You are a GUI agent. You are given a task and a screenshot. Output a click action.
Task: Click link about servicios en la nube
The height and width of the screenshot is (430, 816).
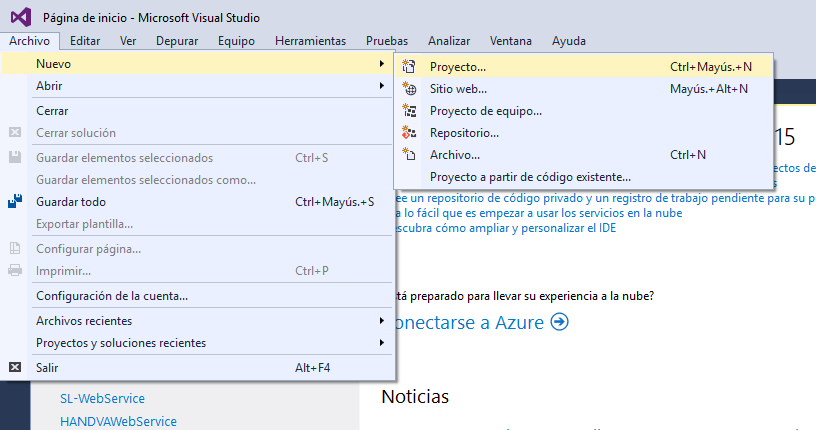(x=539, y=213)
